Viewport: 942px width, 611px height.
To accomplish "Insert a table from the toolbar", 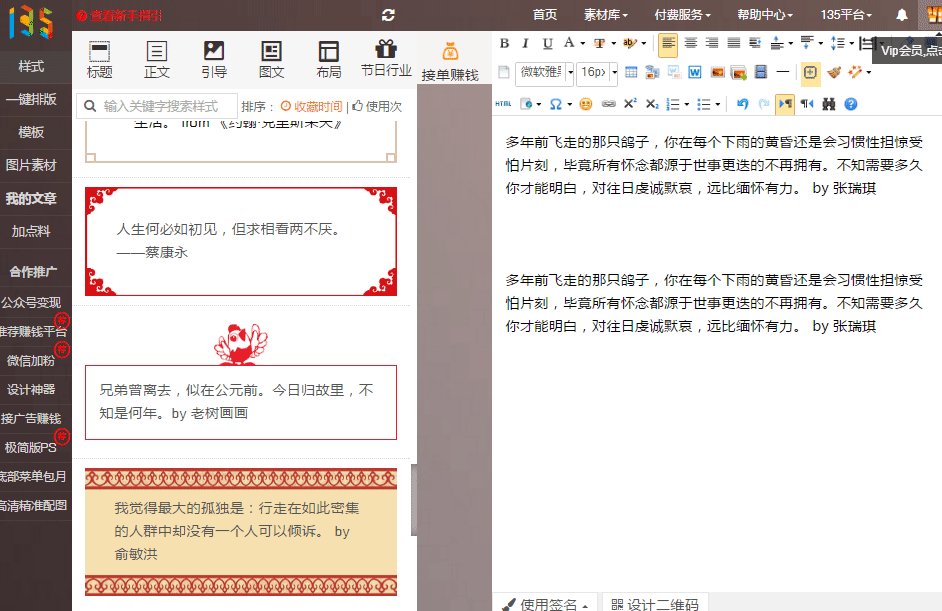I will pyautogui.click(x=631, y=72).
